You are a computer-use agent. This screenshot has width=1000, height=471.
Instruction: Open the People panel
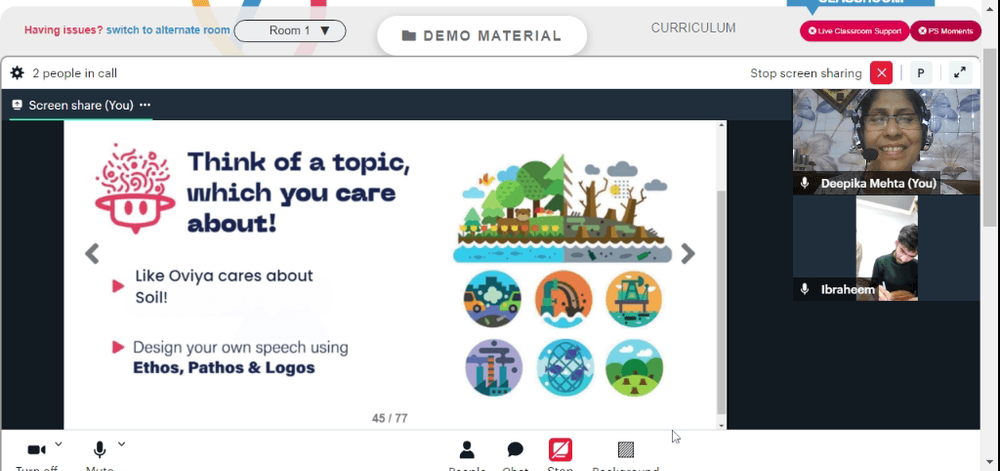(467, 451)
